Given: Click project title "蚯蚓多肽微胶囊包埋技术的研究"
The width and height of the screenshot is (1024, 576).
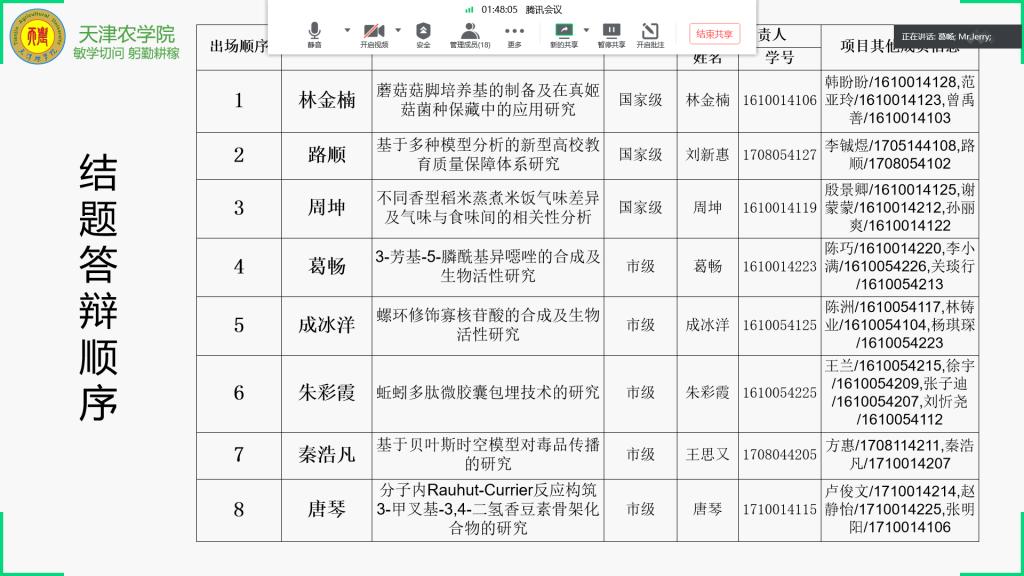Looking at the screenshot, I should tap(488, 392).
